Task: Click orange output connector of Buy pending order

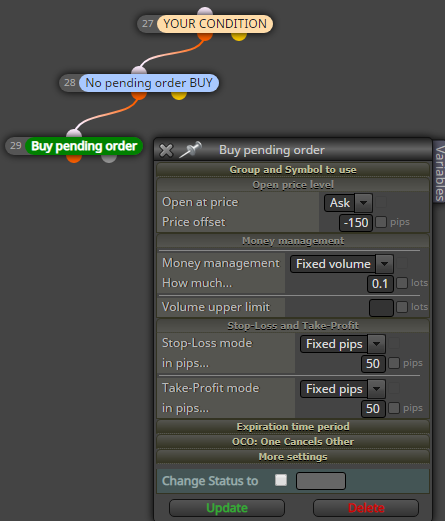Action: click(74, 158)
